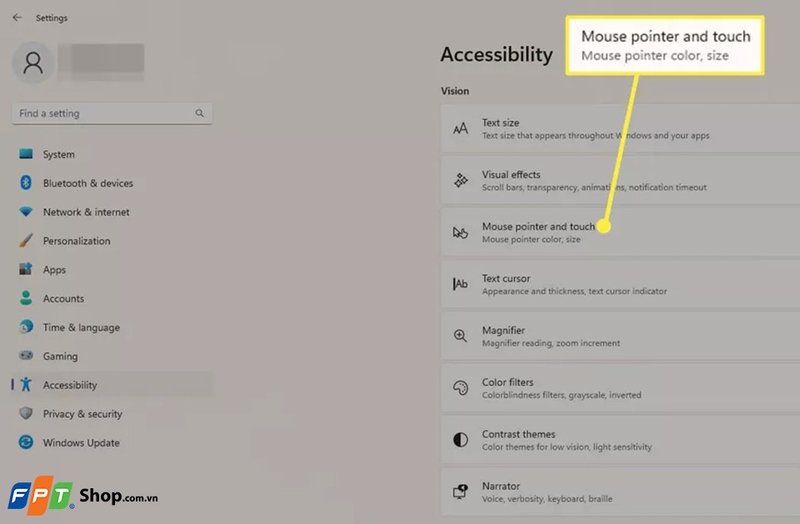The image size is (800, 524).
Task: Open Mouse pointer and touch setting
Action: (620, 232)
